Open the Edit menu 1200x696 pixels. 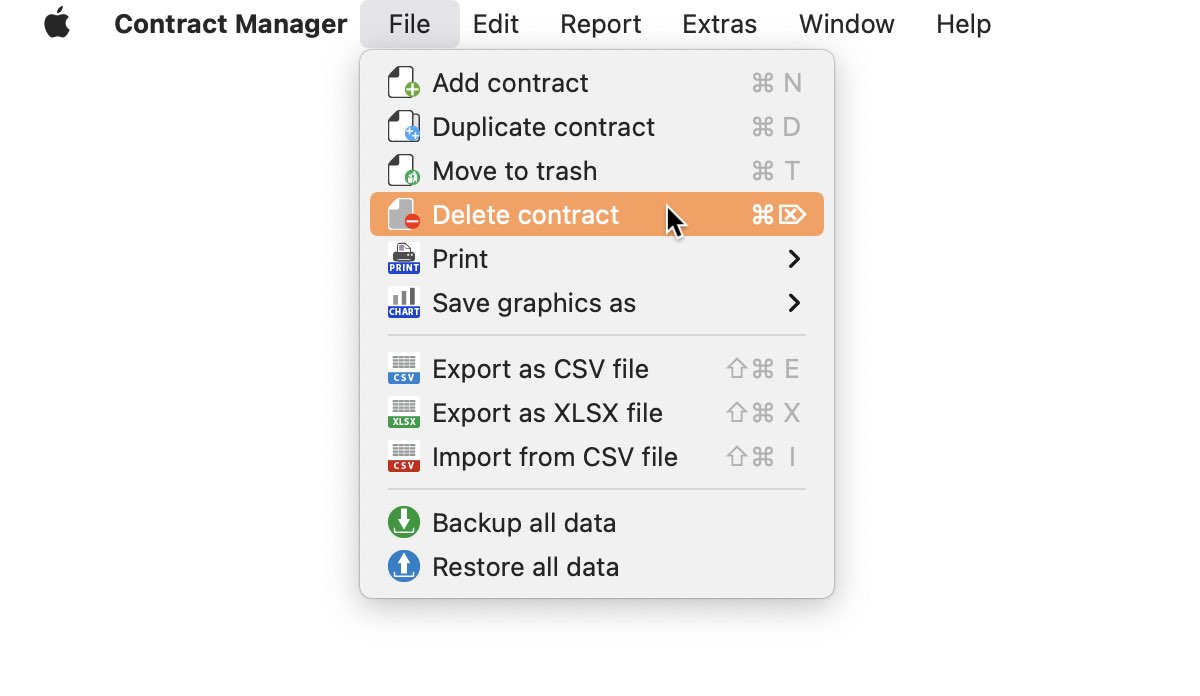(496, 24)
